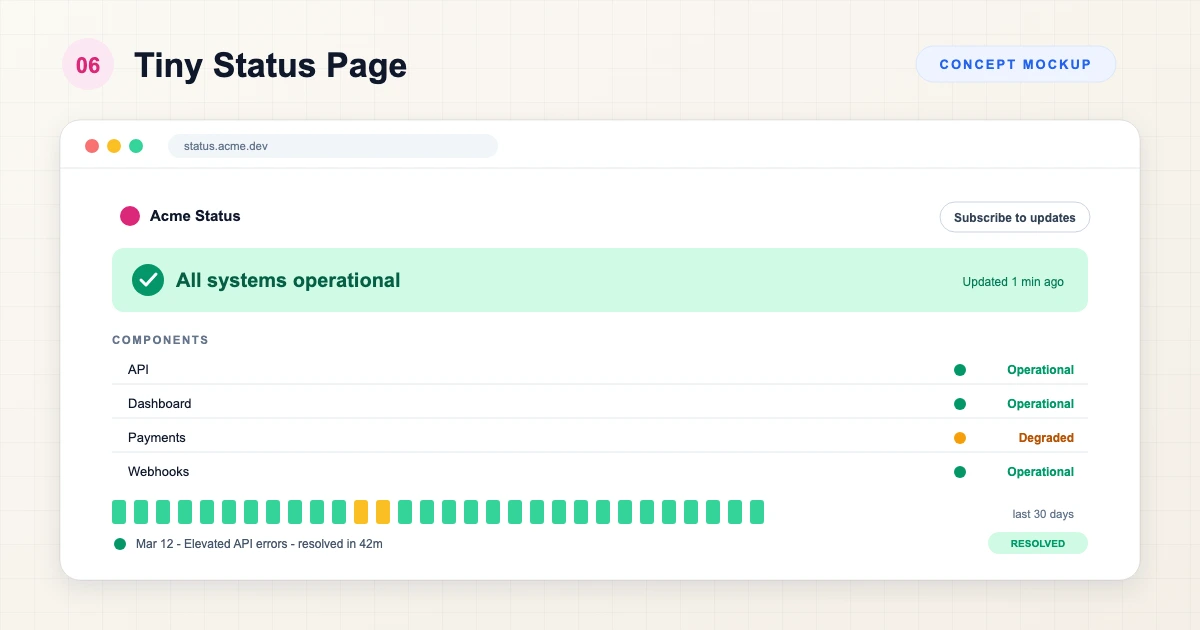1200x630 pixels.
Task: Click the yellow window minimize dot
Action: (x=114, y=146)
